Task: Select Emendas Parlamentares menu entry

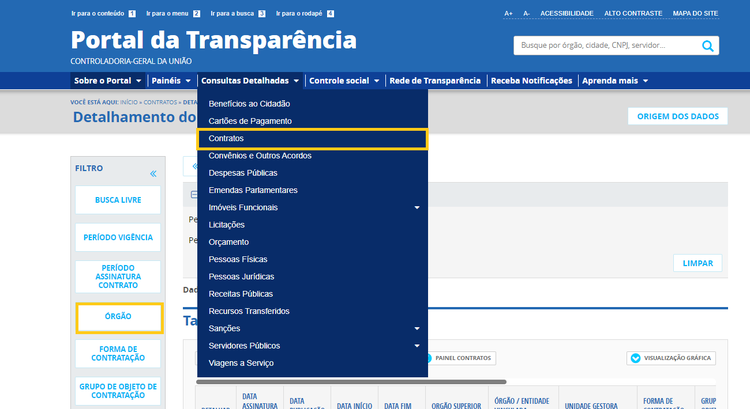Action: coord(253,190)
